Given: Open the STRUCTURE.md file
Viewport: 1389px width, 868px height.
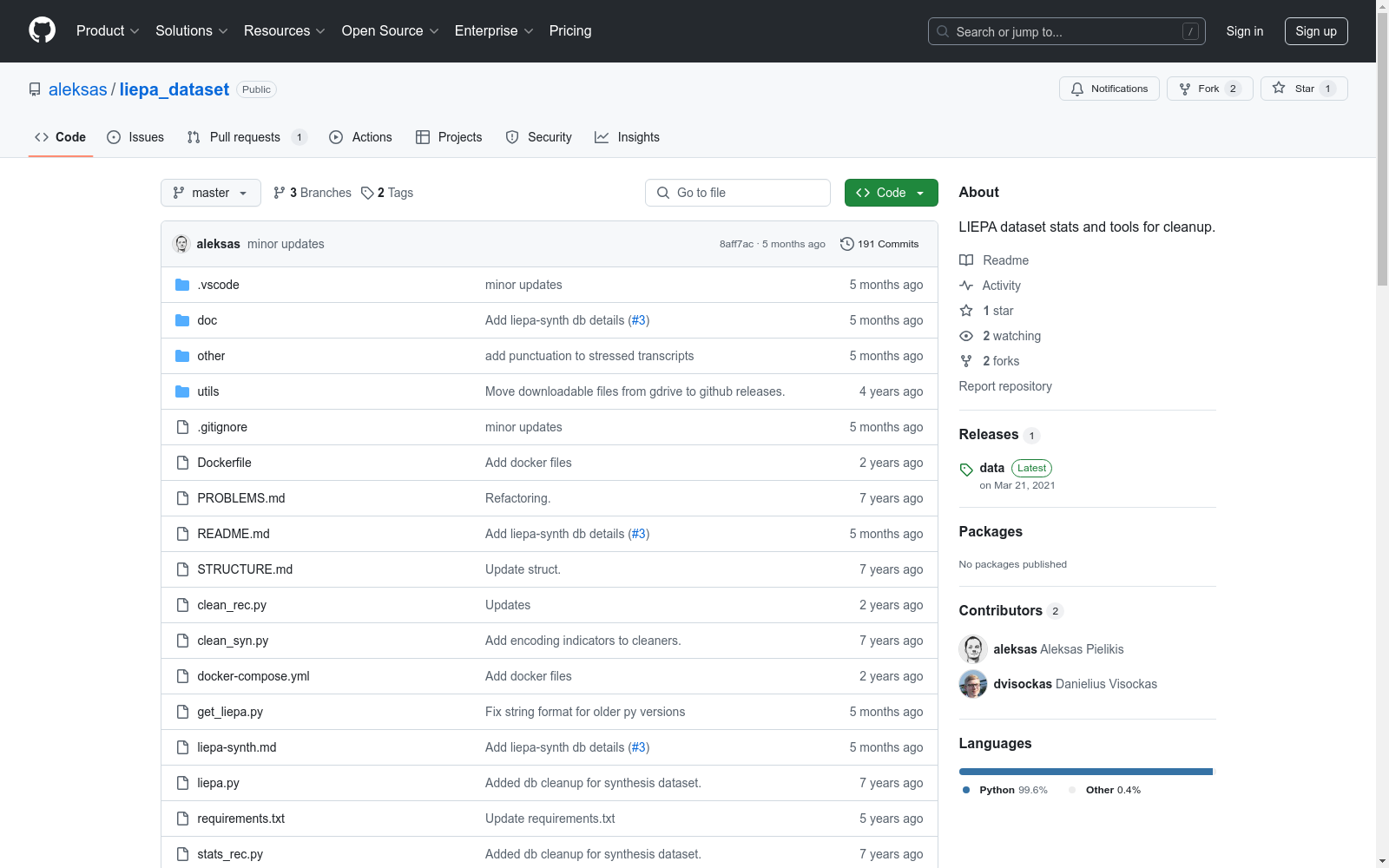Looking at the screenshot, I should [245, 569].
